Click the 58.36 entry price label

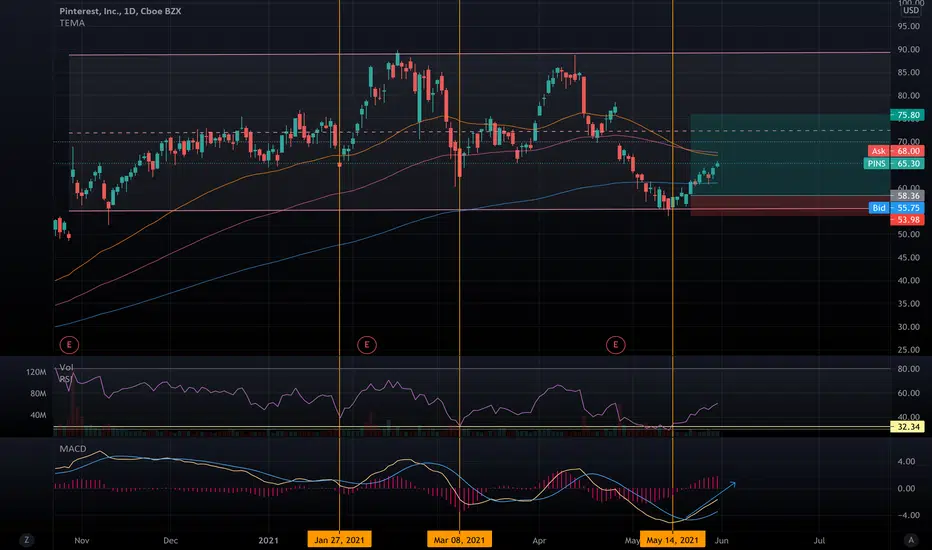click(907, 196)
